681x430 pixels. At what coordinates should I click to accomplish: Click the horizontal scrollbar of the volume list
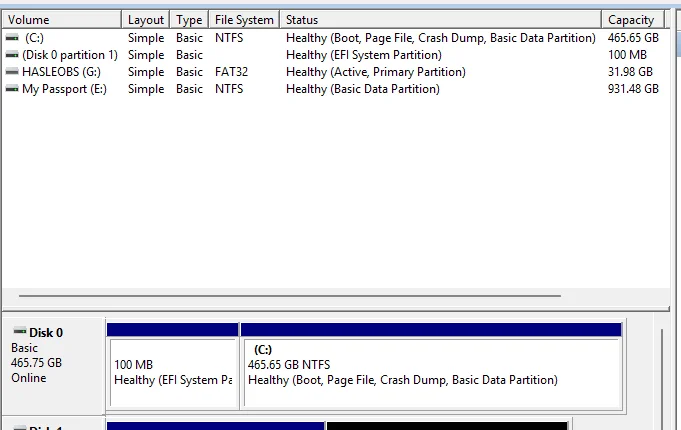tap(290, 296)
